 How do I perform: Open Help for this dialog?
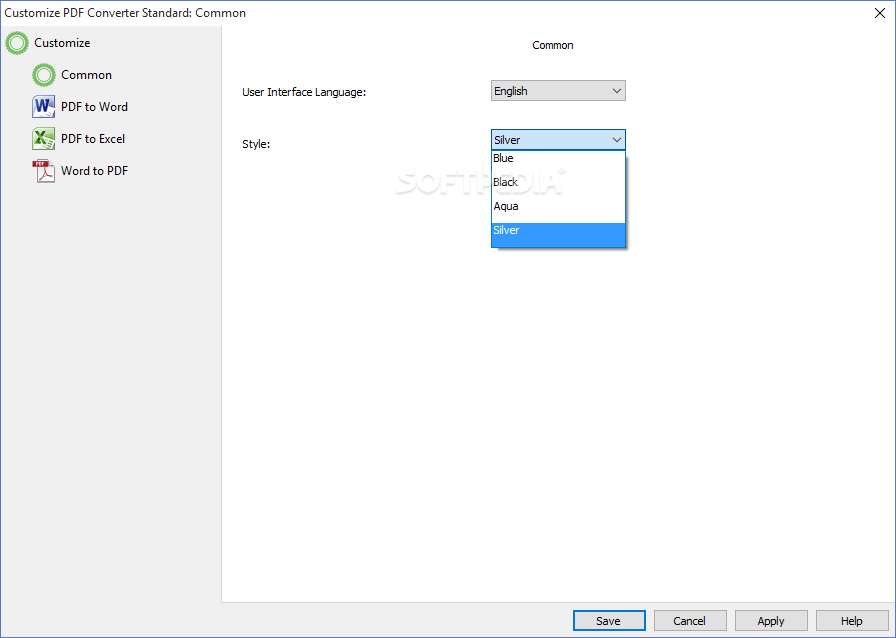[852, 621]
